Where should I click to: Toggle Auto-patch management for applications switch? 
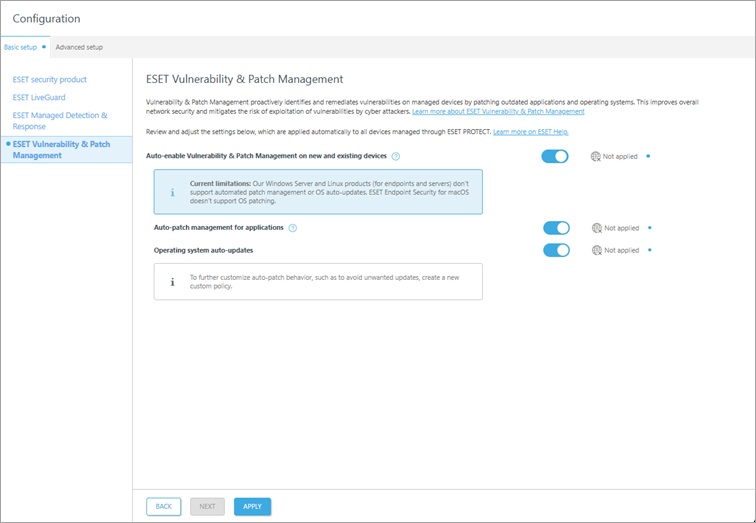556,228
